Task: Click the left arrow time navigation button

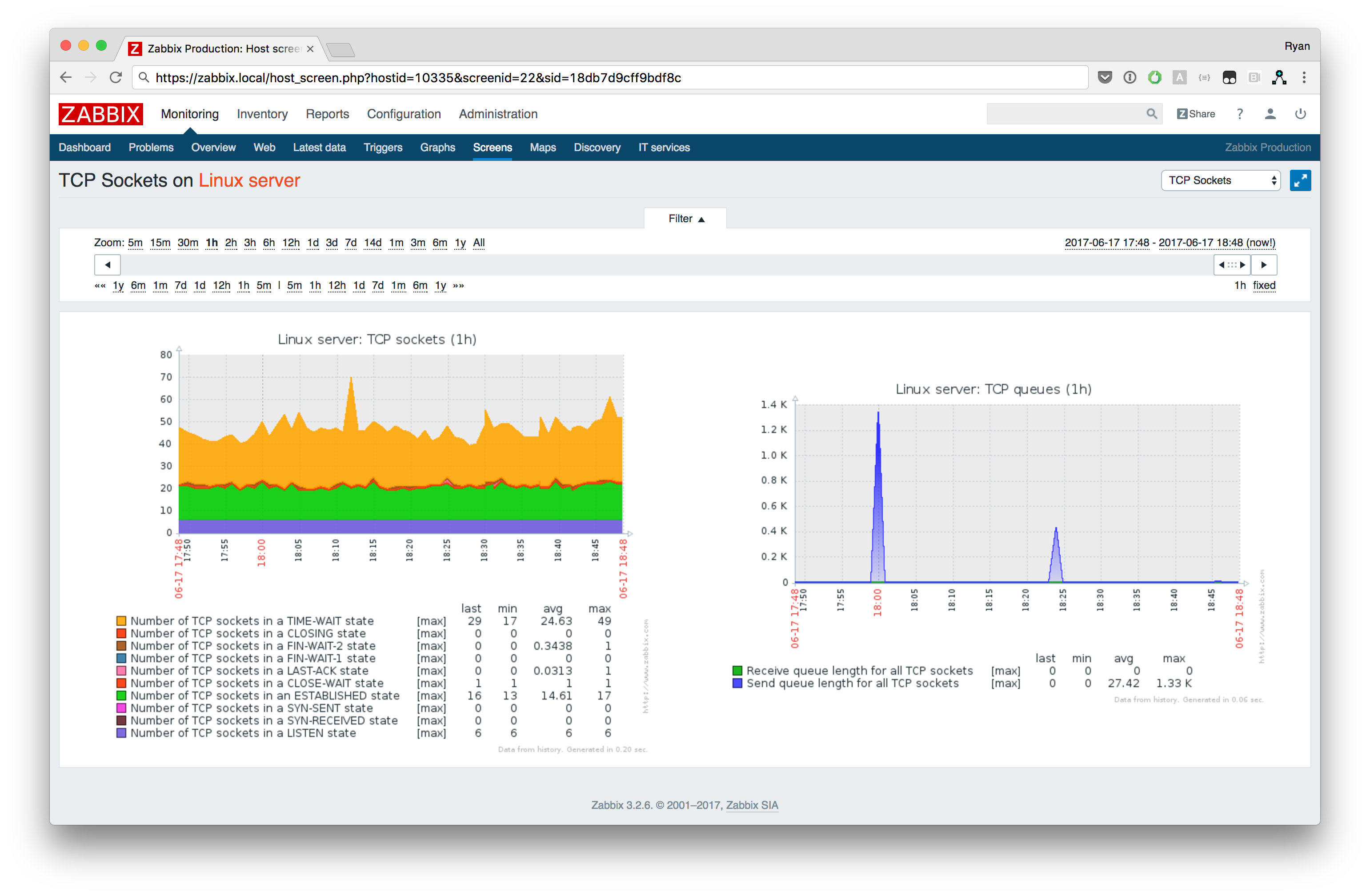Action: pyautogui.click(x=108, y=265)
